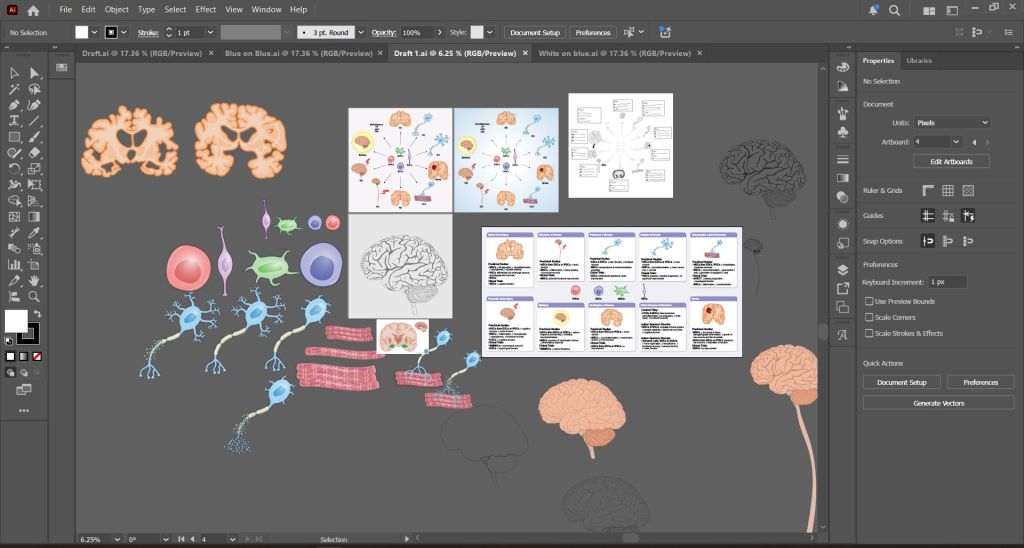Viewport: 1024px width, 548px height.
Task: Choose the Perspective Grid tool
Action: 35,201
